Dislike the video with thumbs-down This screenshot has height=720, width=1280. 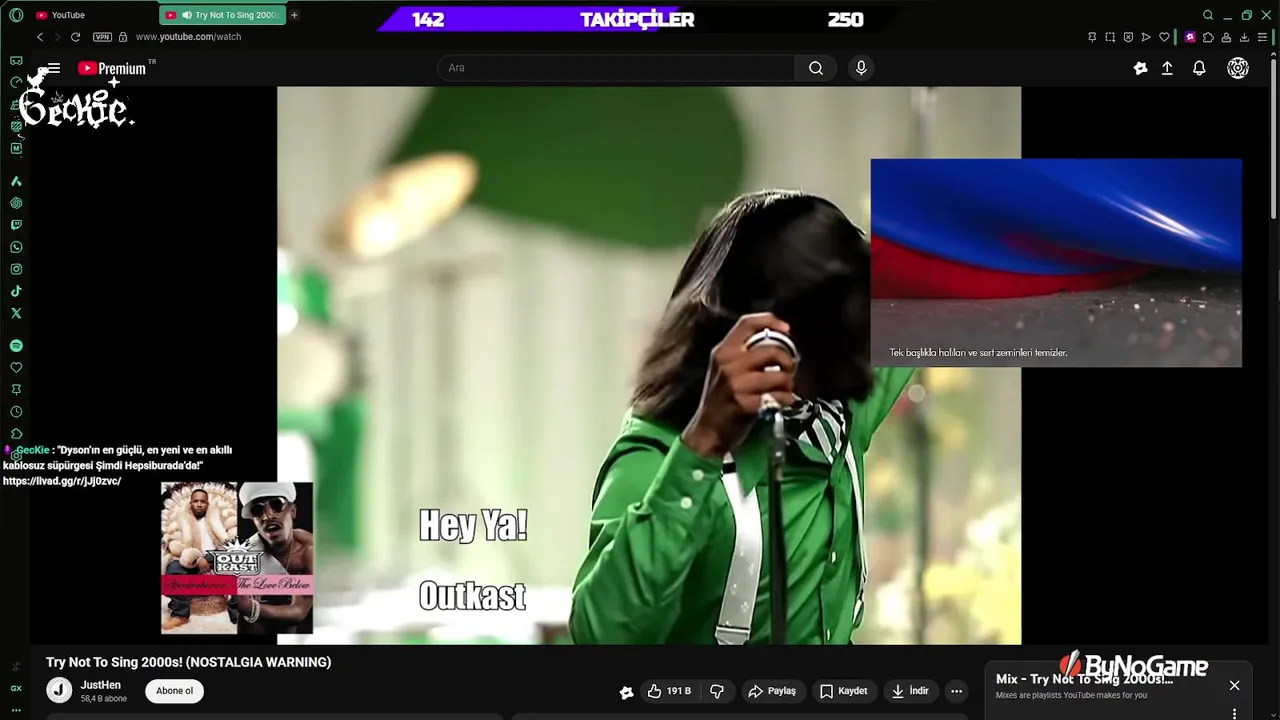(x=717, y=691)
